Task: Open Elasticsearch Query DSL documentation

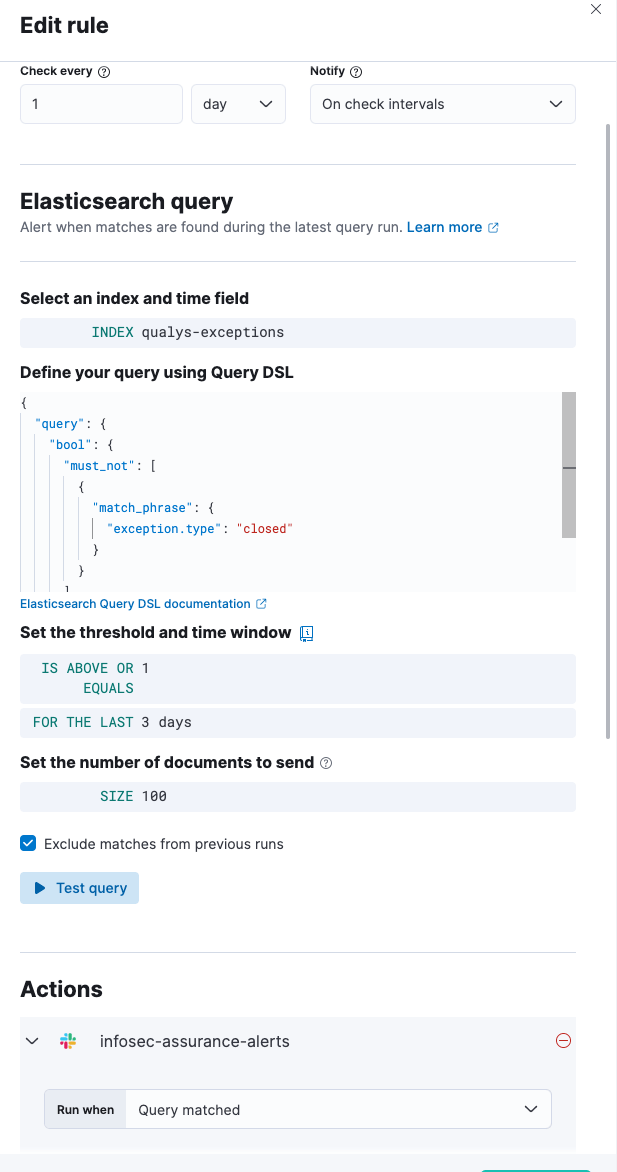Action: (135, 603)
